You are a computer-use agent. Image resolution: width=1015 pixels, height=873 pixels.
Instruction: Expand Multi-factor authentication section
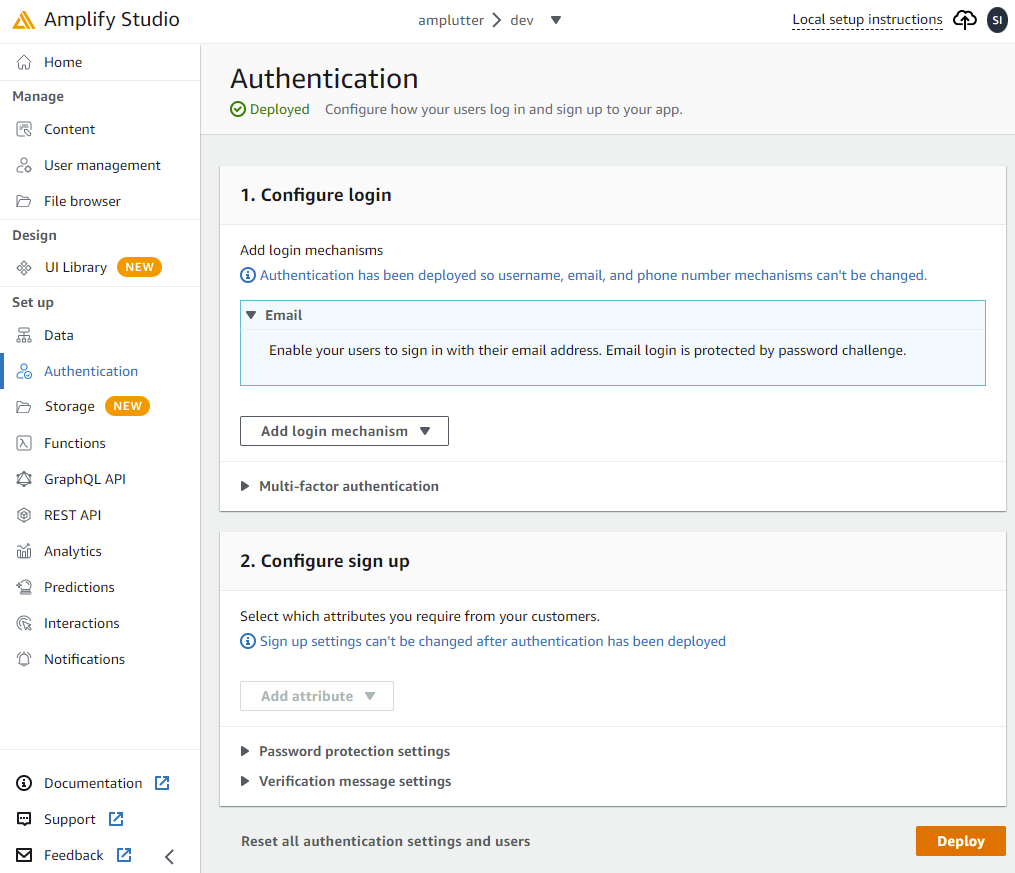tap(340, 486)
